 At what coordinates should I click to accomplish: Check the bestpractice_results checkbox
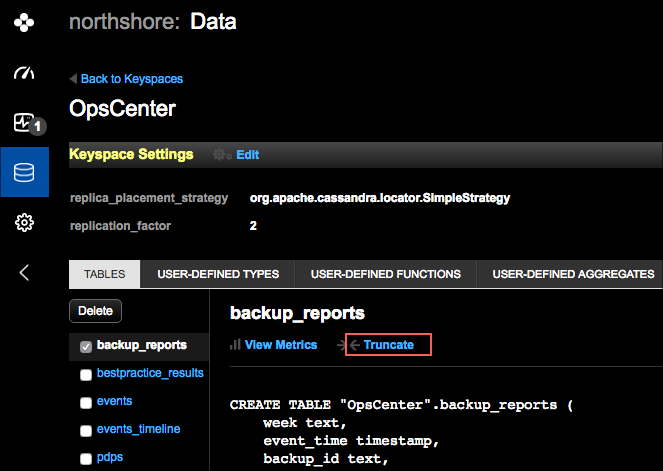pos(86,374)
